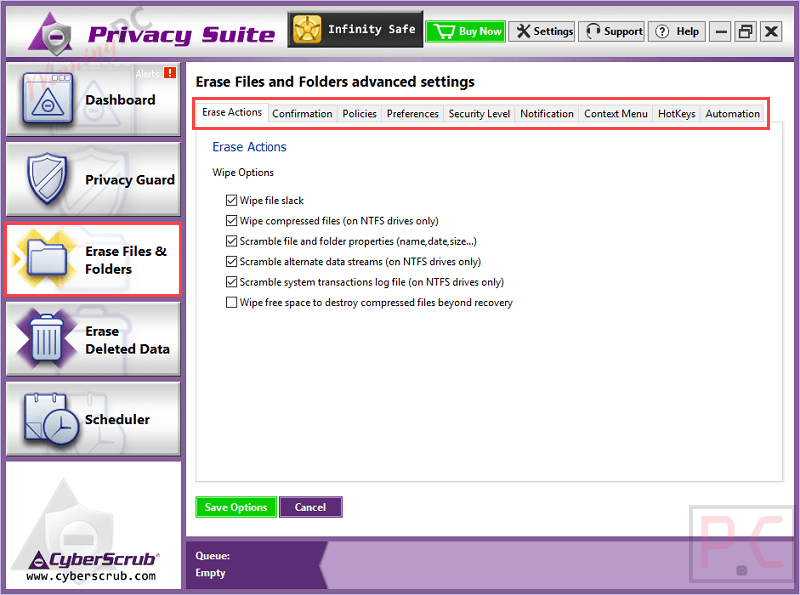The width and height of the screenshot is (800, 595).
Task: Click the Support headset icon
Action: 593,31
